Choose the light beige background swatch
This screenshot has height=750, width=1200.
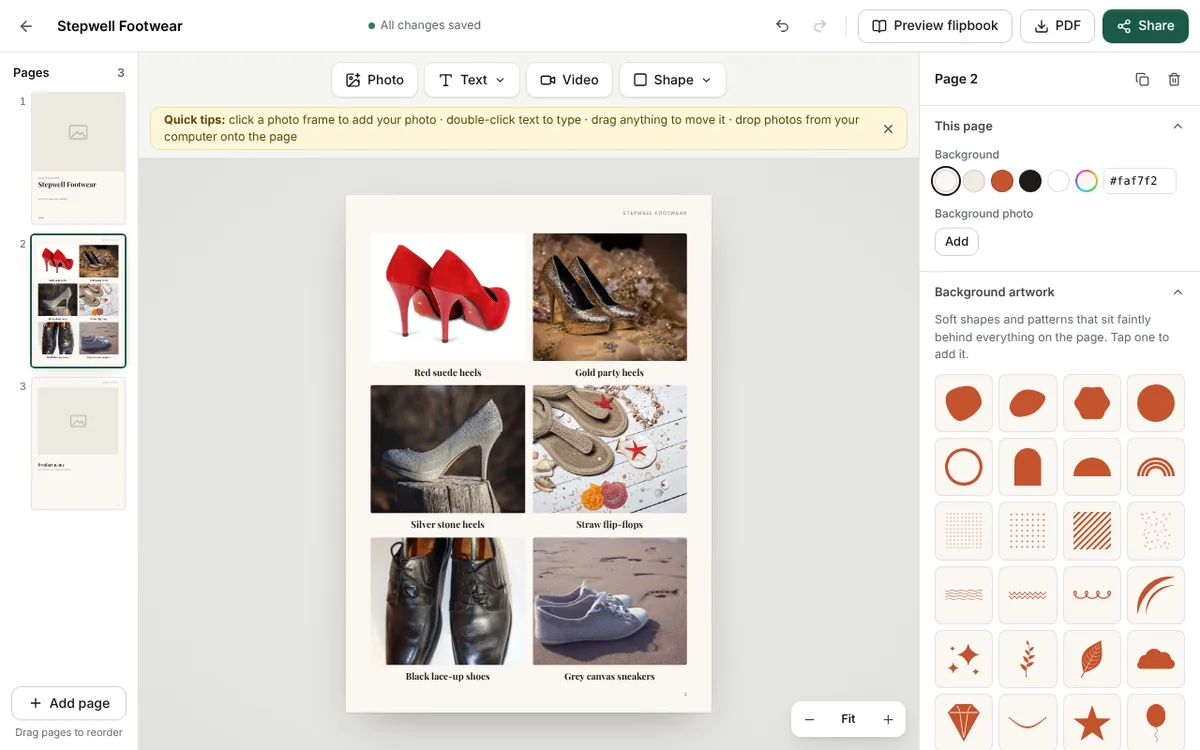(x=974, y=181)
